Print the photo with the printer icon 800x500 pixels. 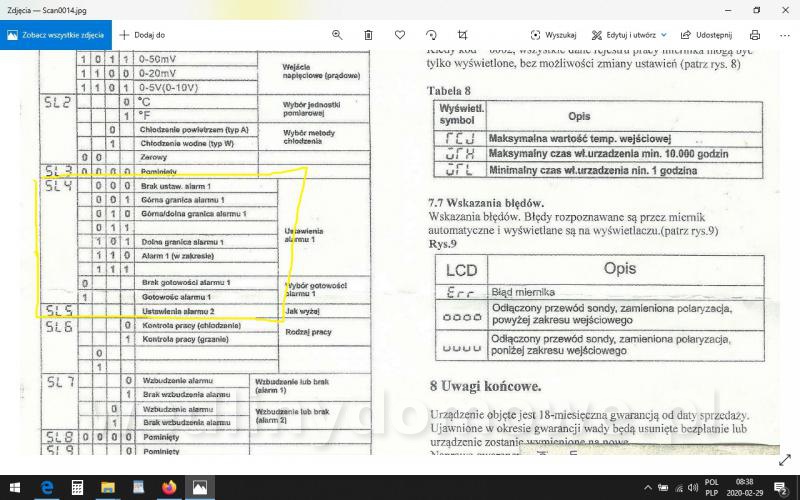755,35
